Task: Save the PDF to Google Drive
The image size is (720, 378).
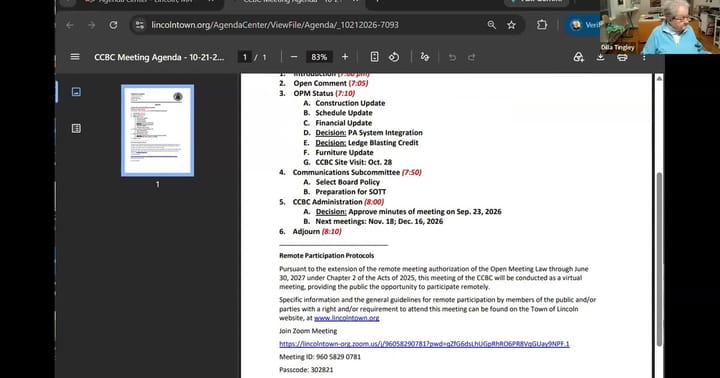Action: 579,57
